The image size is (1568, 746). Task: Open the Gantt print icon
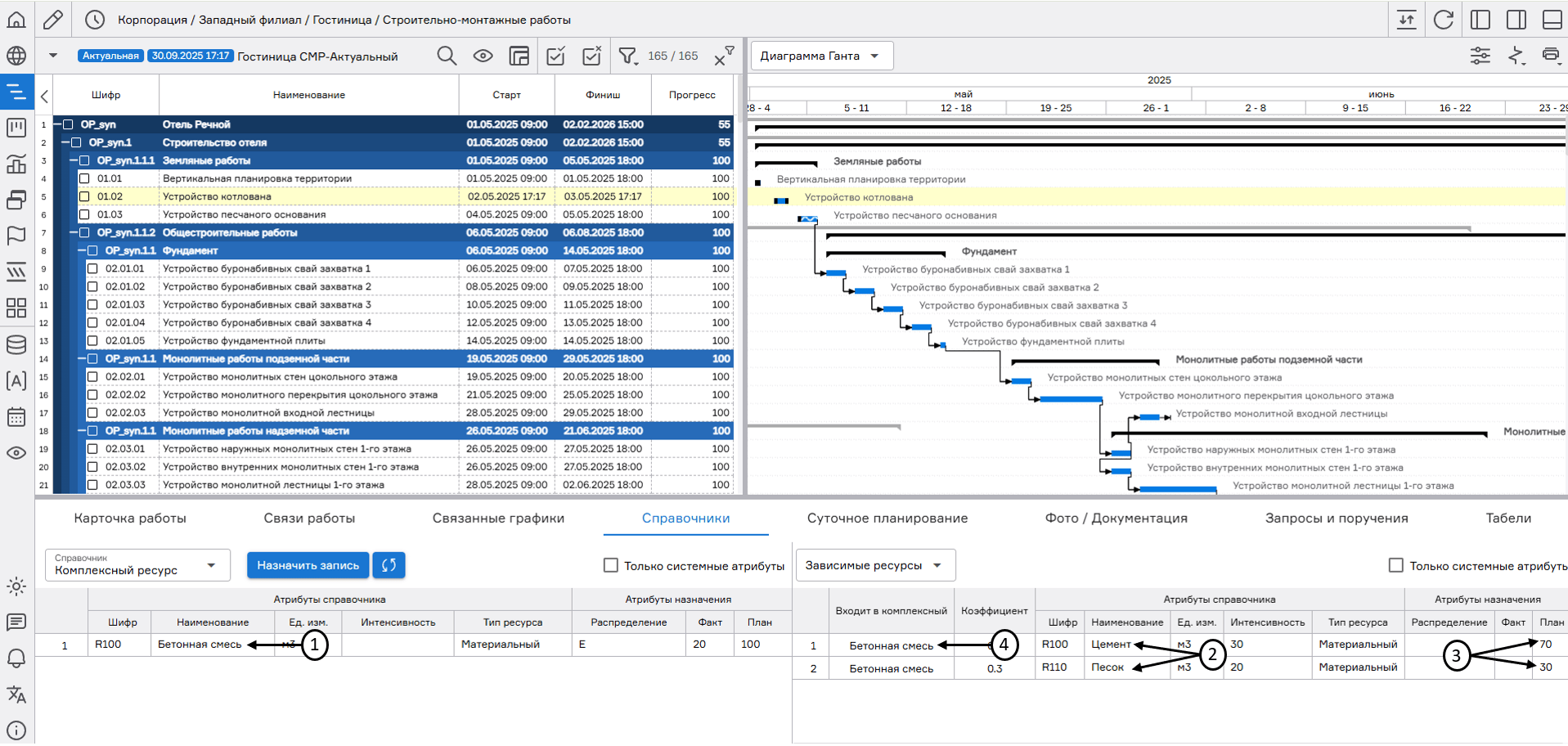click(x=1550, y=56)
